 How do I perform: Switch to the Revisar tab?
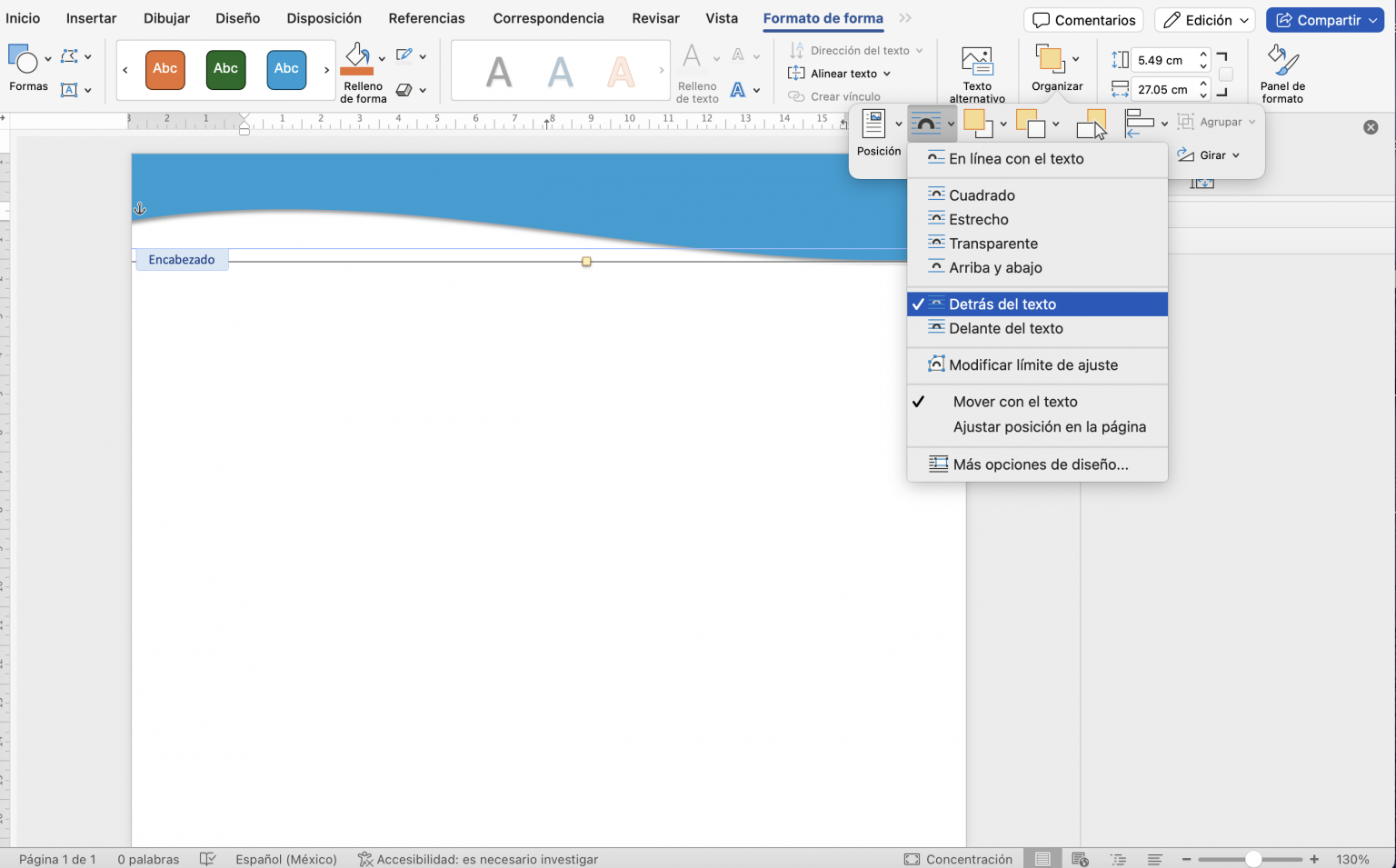tap(655, 17)
